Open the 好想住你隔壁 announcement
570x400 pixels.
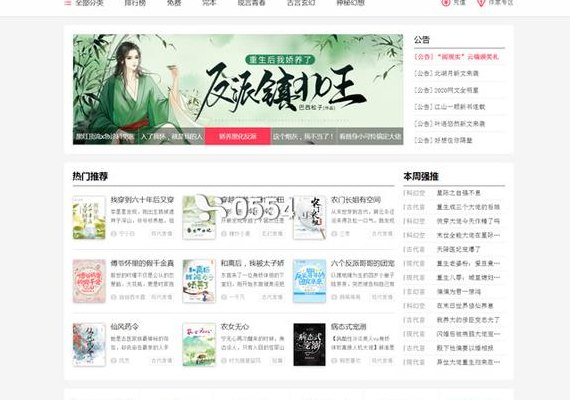pyautogui.click(x=443, y=140)
